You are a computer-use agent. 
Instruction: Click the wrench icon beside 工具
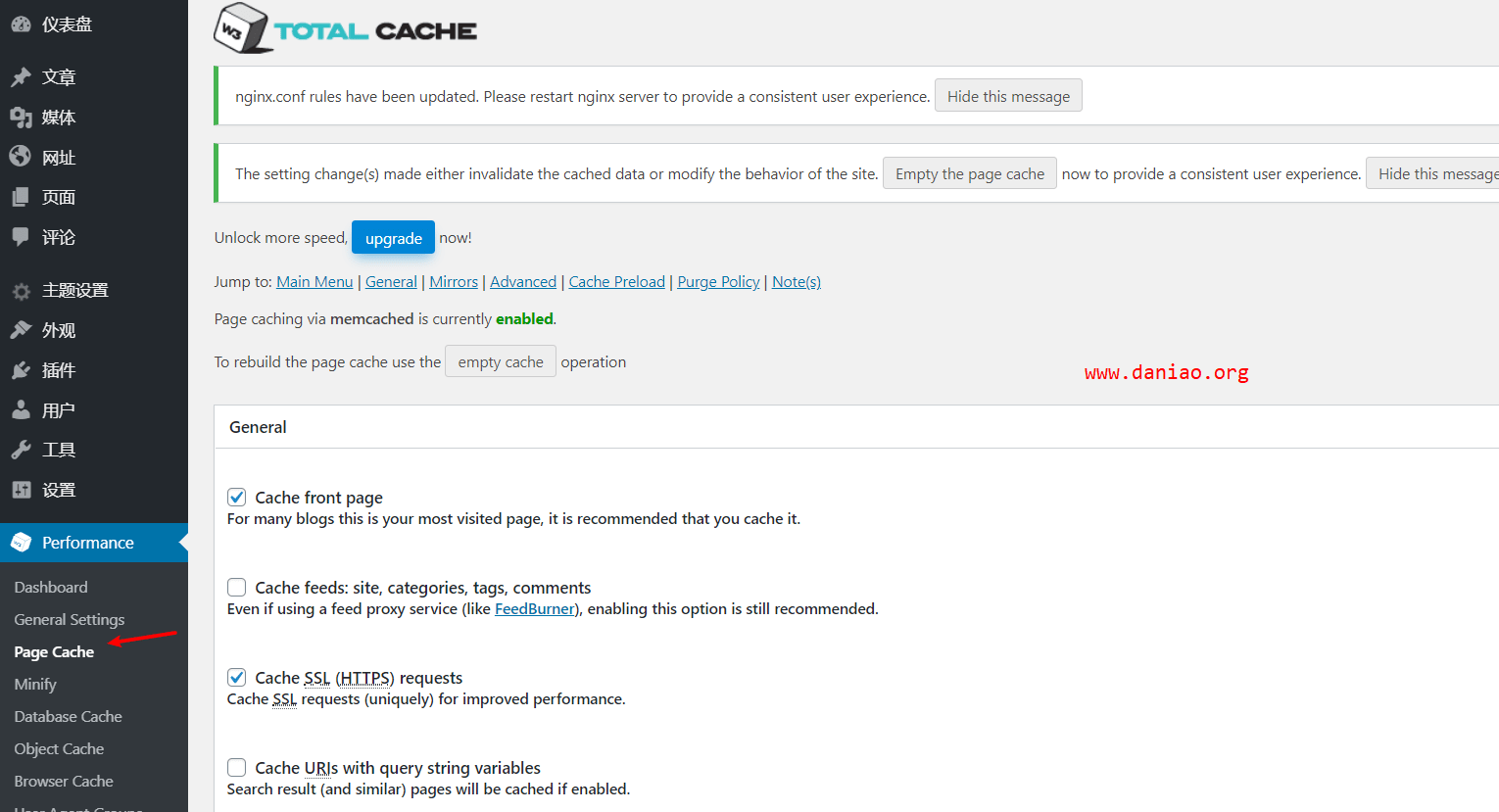point(21,450)
